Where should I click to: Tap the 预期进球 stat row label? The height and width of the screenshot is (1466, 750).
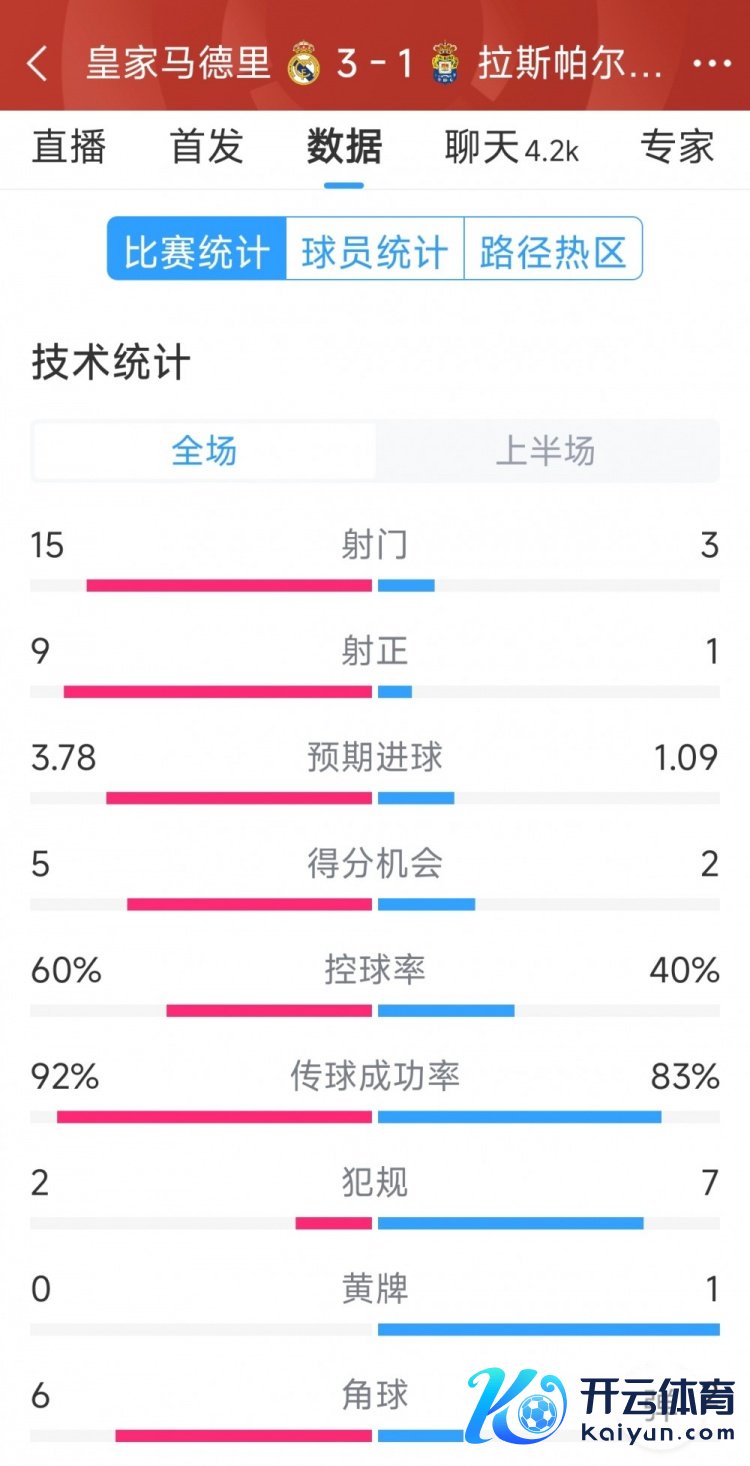point(375,757)
